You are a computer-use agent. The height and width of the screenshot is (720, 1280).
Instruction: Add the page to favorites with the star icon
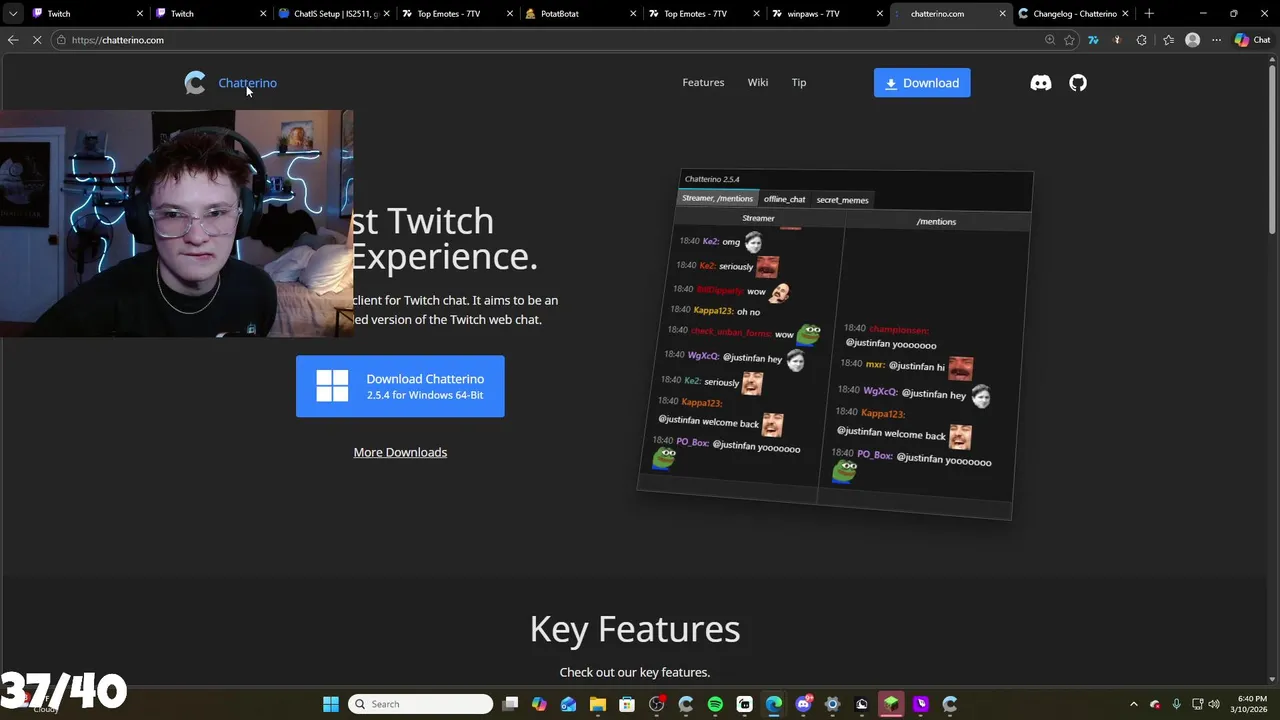pos(1070,40)
